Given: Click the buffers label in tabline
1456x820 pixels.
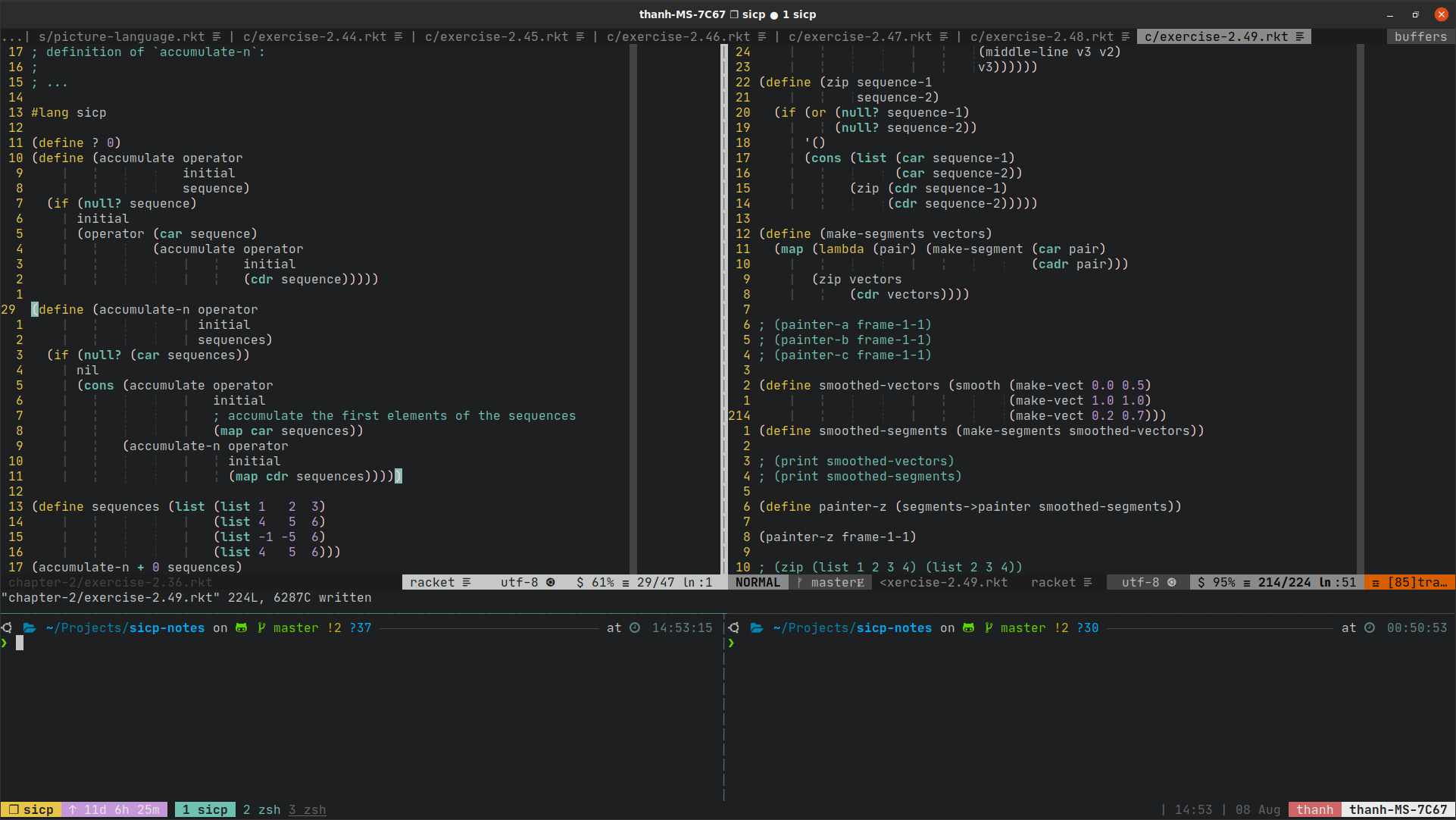Looking at the screenshot, I should tap(1420, 36).
